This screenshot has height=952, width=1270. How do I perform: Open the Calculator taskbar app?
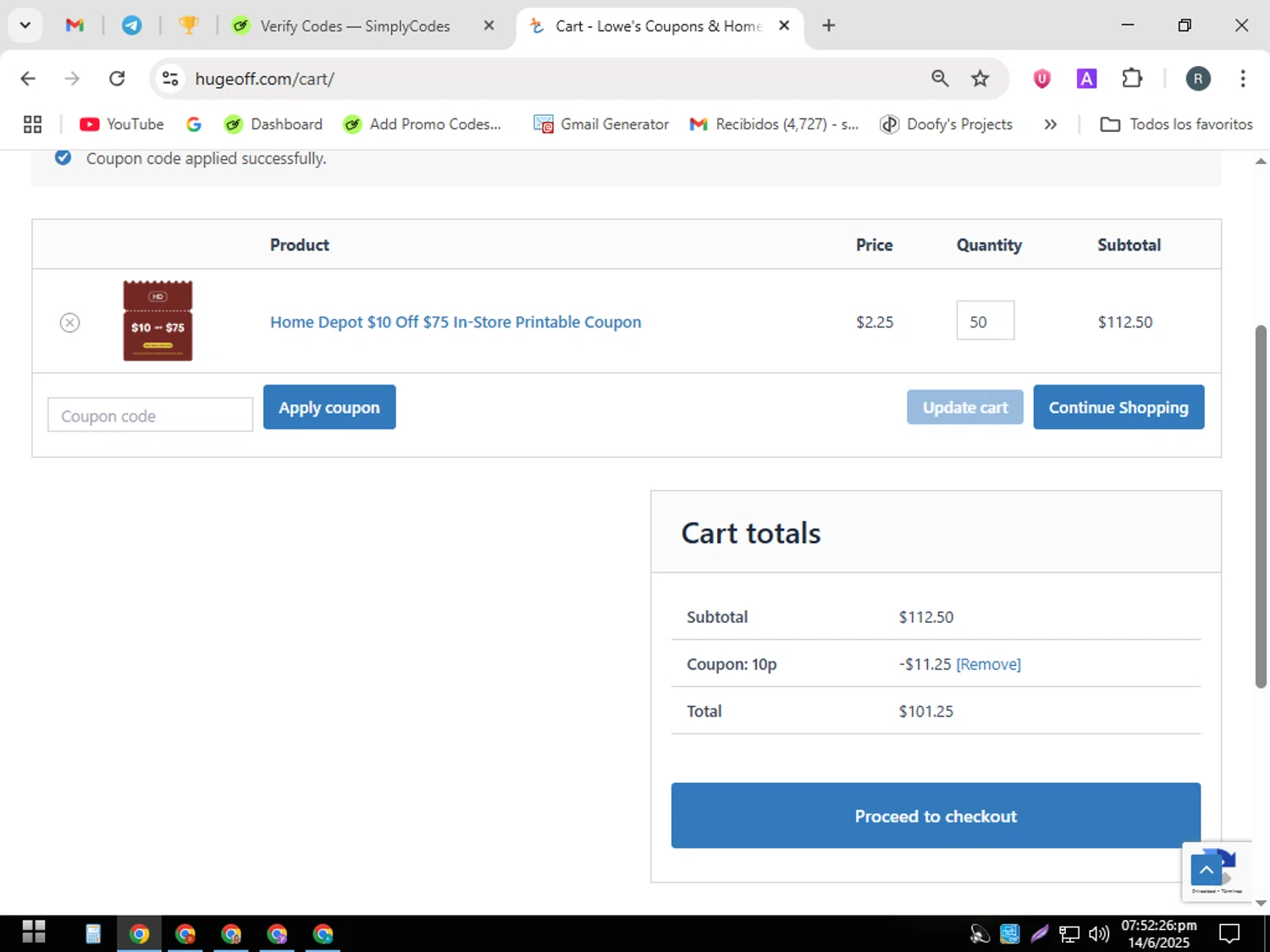pos(93,933)
